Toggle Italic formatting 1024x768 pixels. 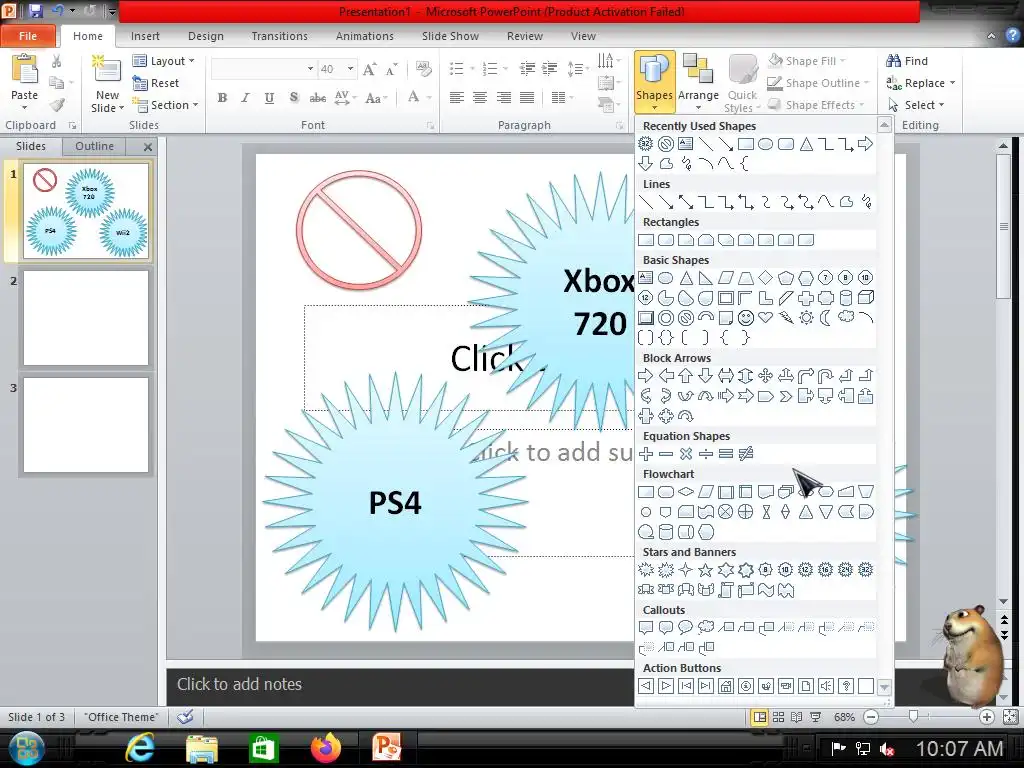[x=245, y=98]
